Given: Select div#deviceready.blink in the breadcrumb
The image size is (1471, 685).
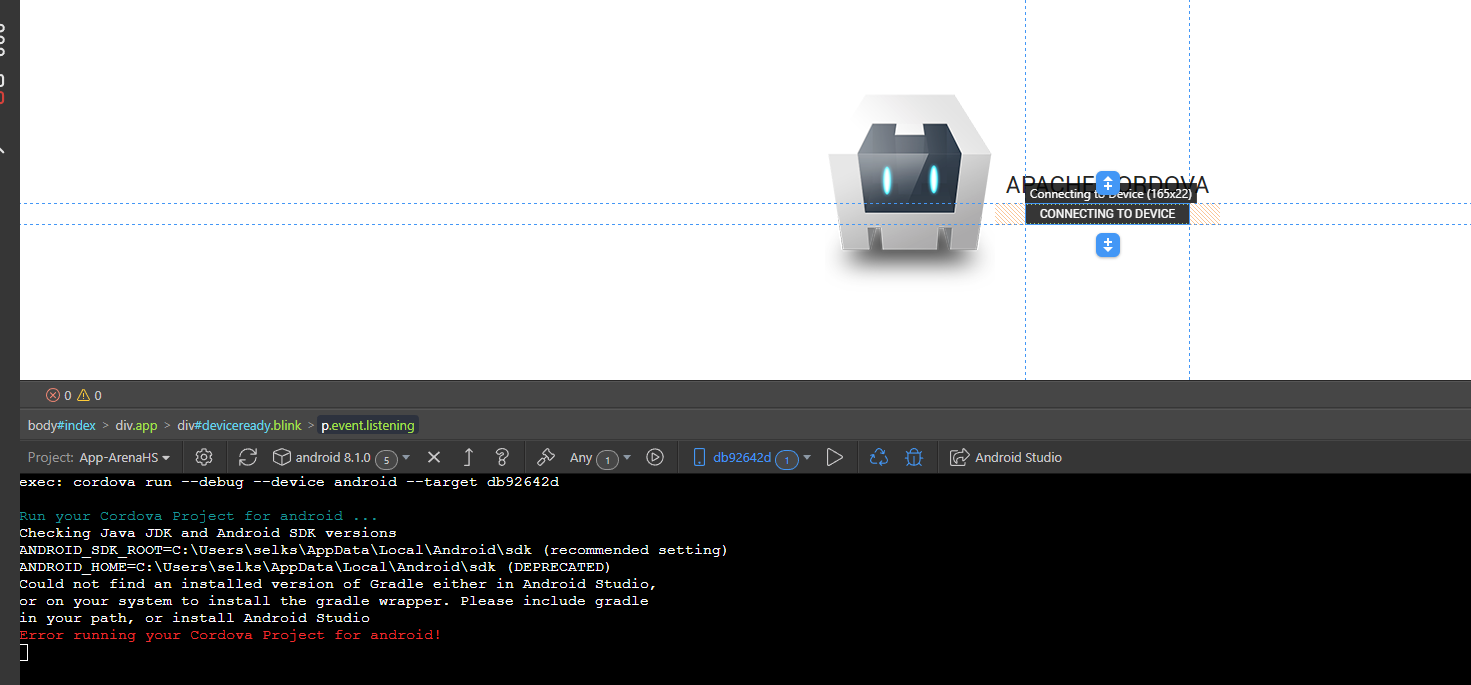Looking at the screenshot, I should [239, 425].
